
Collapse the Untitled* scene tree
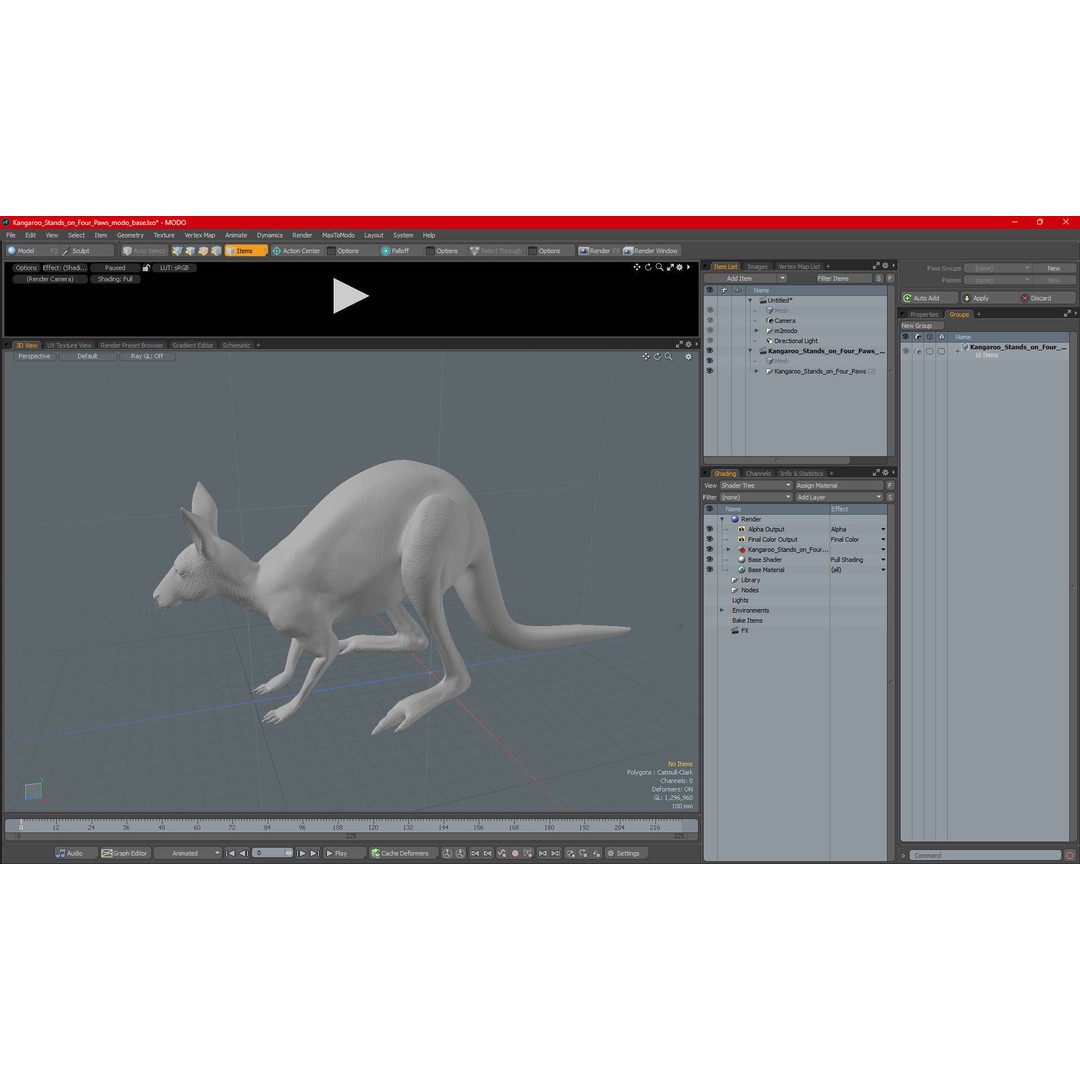tap(750, 300)
